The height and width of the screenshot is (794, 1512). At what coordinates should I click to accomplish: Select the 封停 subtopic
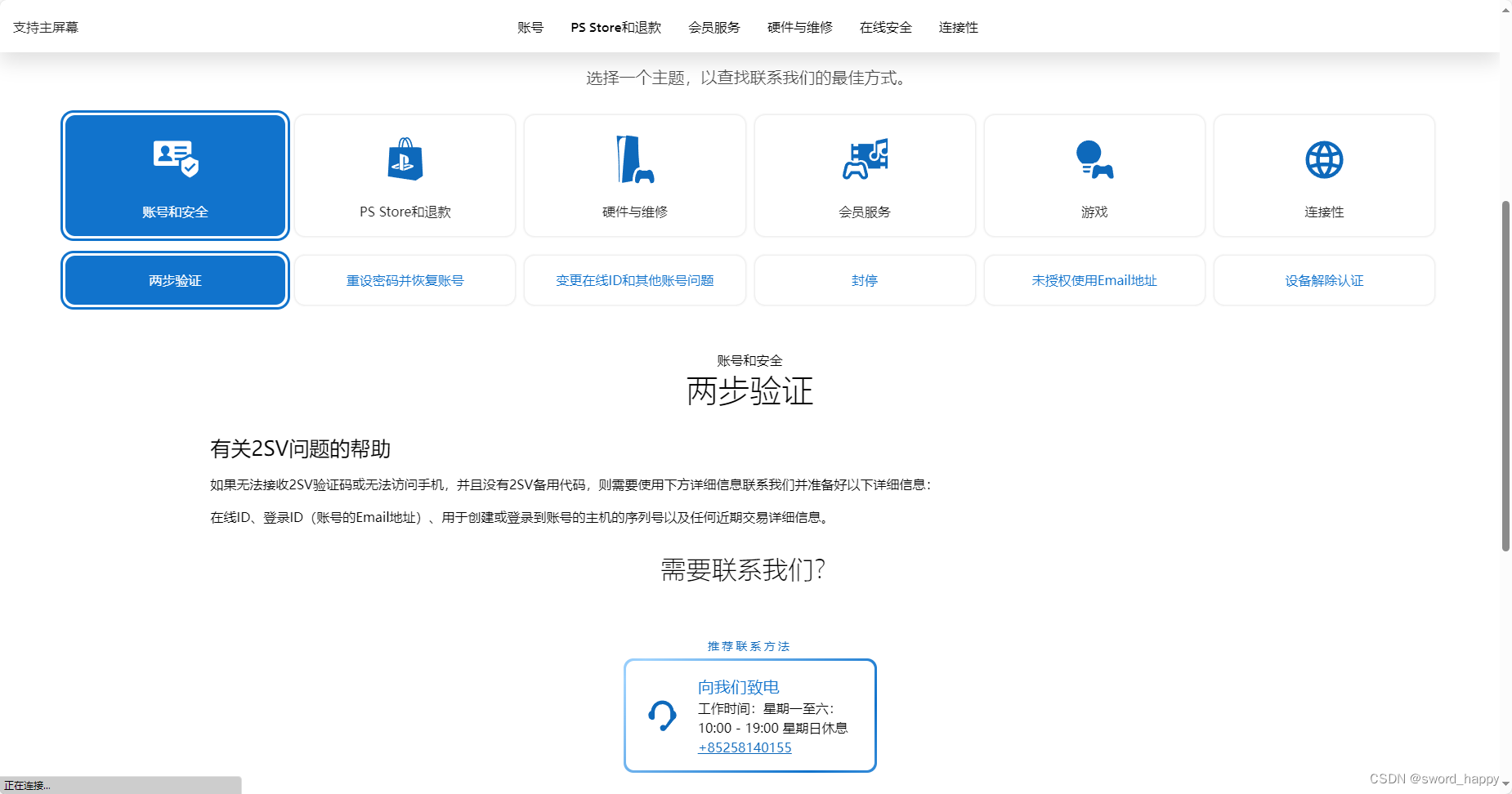tap(865, 280)
